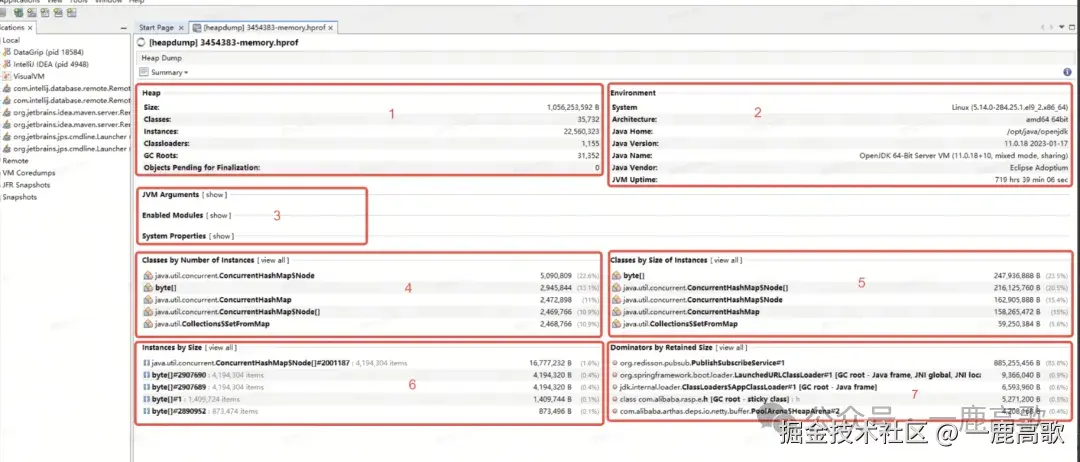Click the IntelliJ IDEA application icon in tree
Screen dimensions: 1080x462
7,64
